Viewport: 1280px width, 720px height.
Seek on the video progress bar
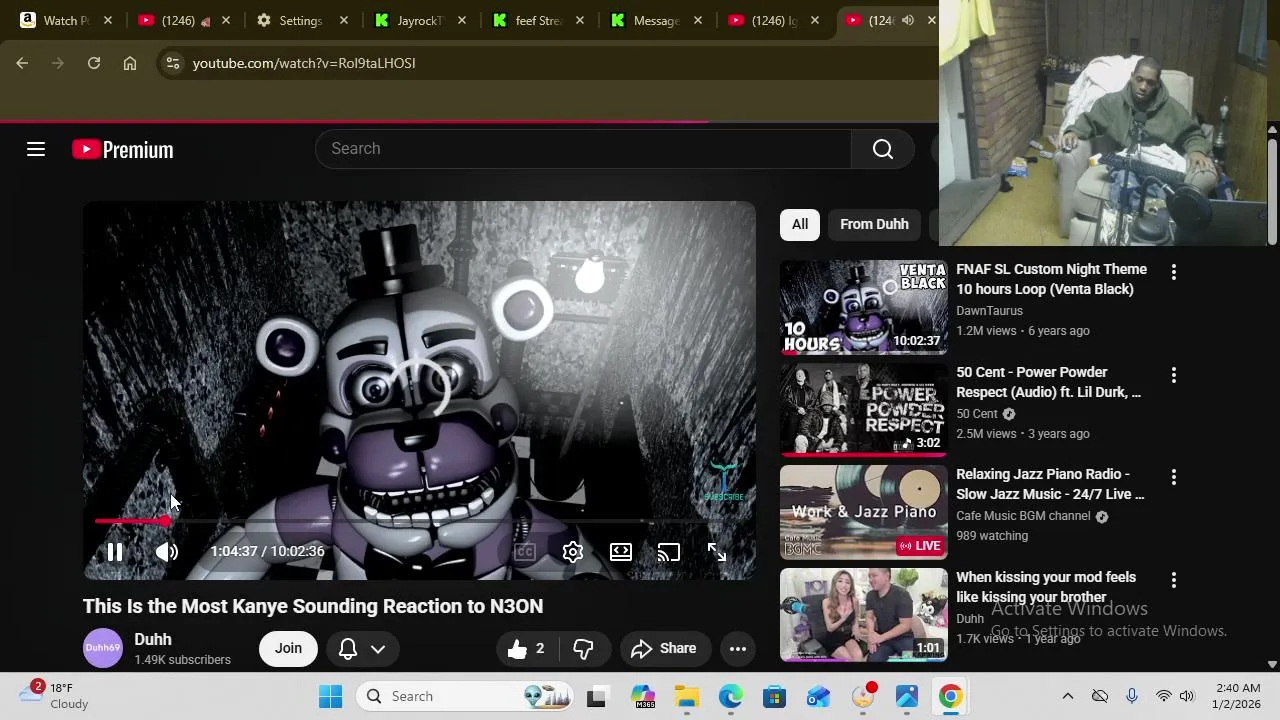pos(420,521)
